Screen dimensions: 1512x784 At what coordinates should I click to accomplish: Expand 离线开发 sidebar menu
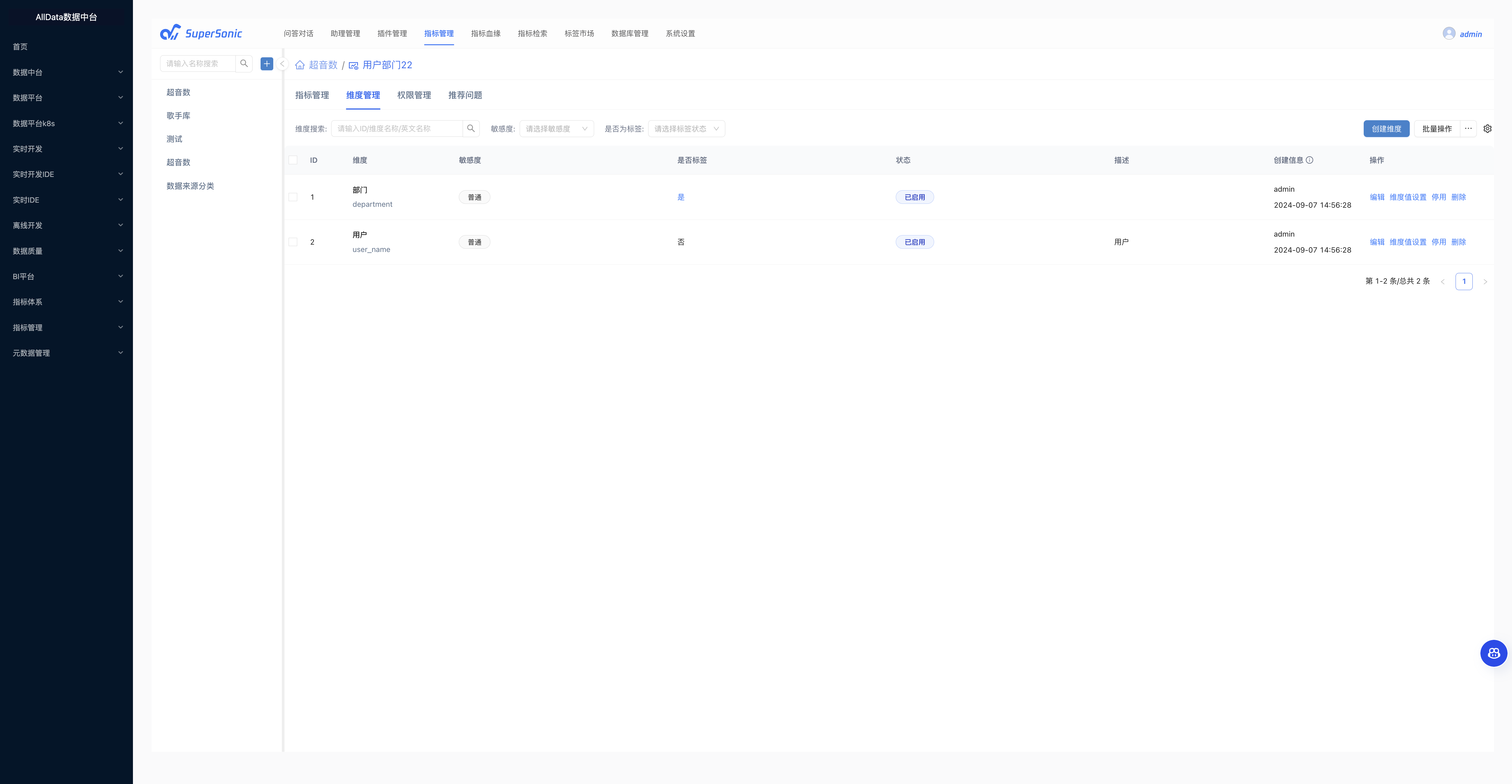click(x=66, y=225)
